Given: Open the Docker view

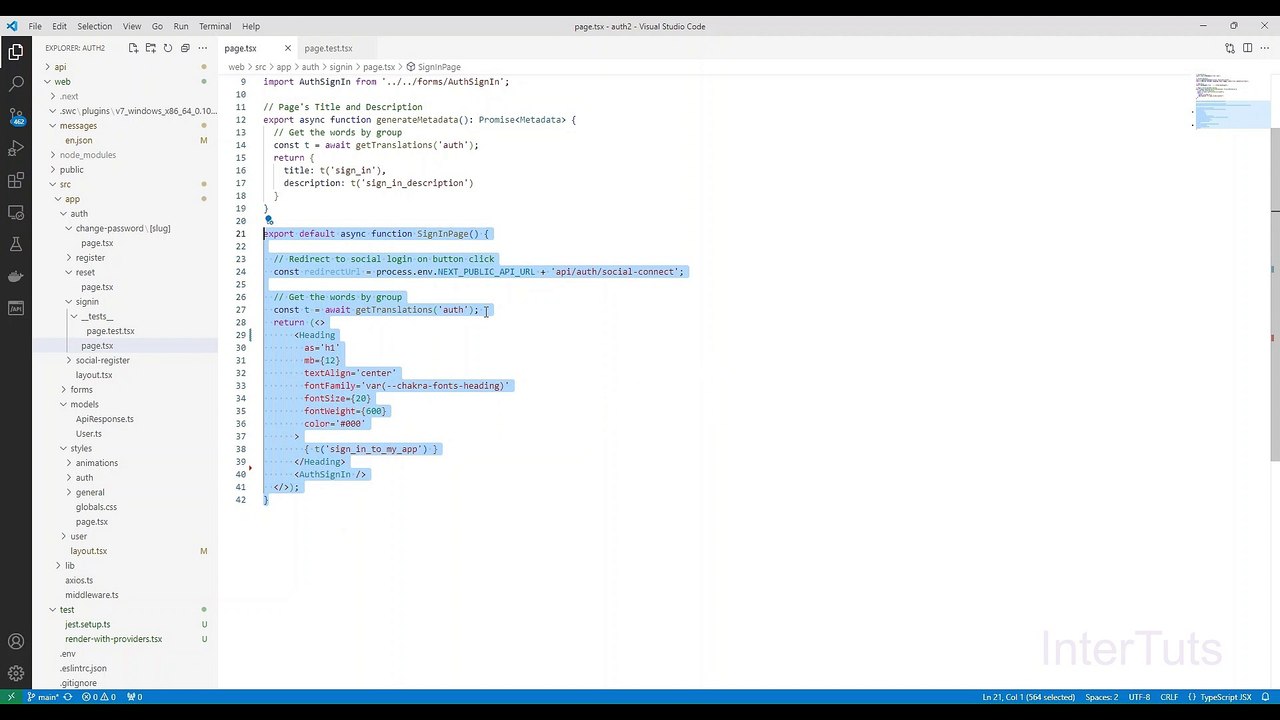Looking at the screenshot, I should coord(16,276).
